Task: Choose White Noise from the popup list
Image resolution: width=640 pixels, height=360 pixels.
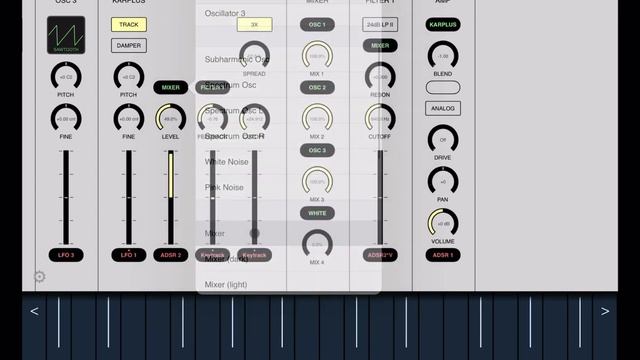Action: (x=288, y=162)
